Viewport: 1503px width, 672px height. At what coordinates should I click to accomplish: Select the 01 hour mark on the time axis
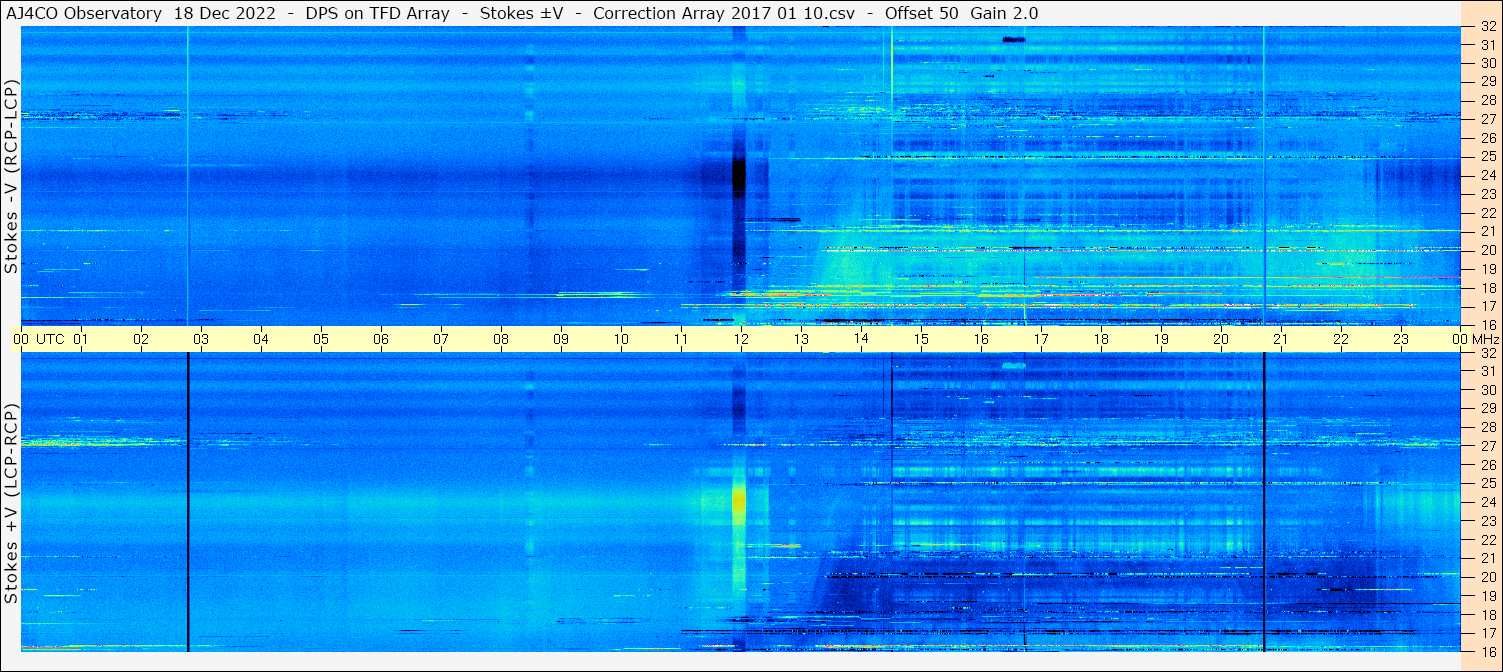click(x=81, y=339)
